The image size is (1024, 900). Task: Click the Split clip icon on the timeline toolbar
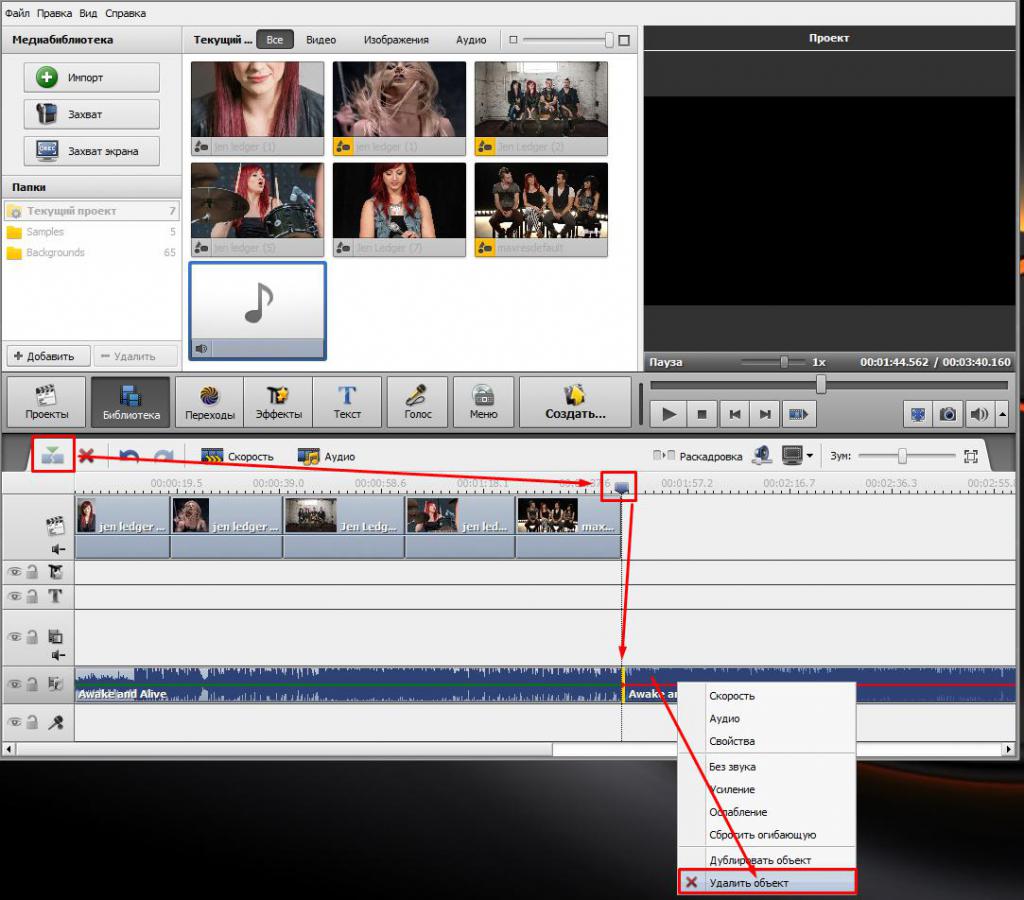tap(52, 455)
